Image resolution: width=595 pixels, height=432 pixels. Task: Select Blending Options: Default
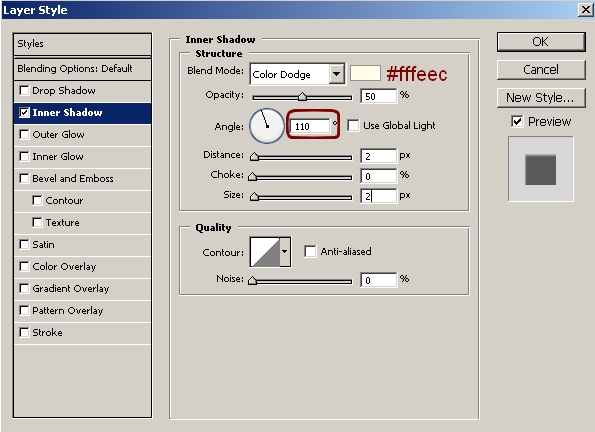pyautogui.click(x=82, y=69)
